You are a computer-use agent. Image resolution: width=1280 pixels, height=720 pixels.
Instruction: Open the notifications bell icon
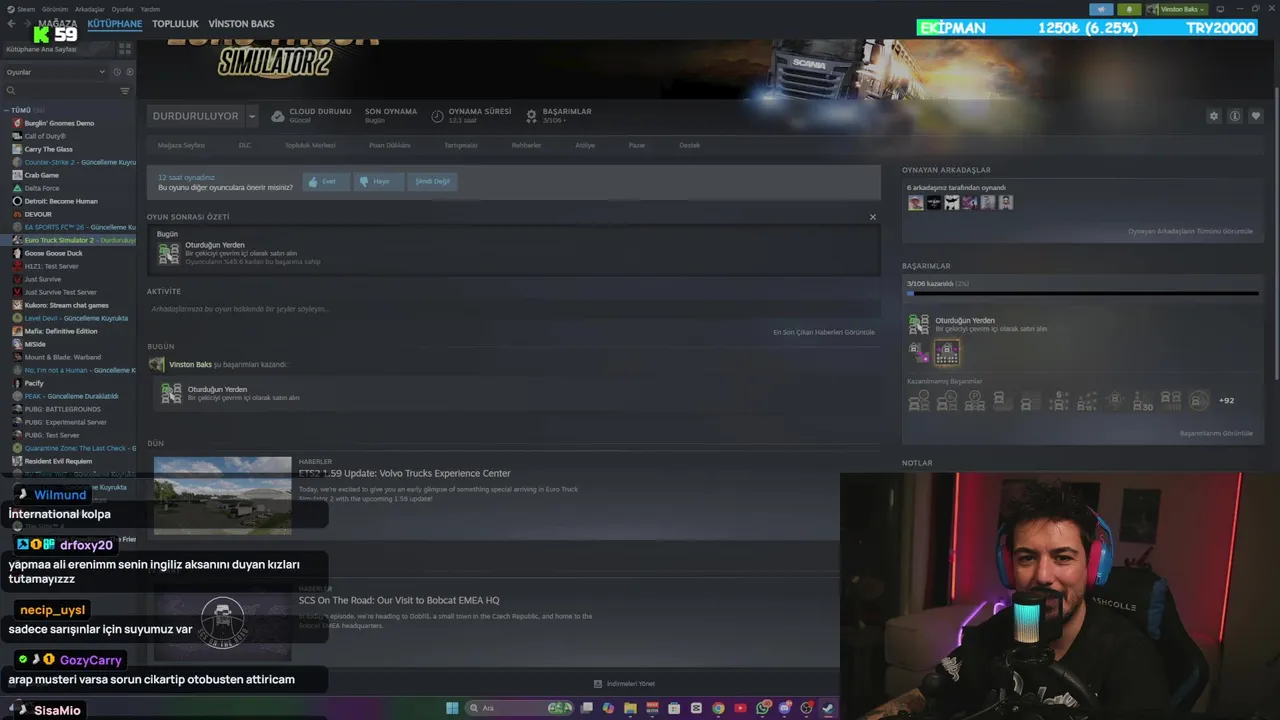coord(1130,9)
